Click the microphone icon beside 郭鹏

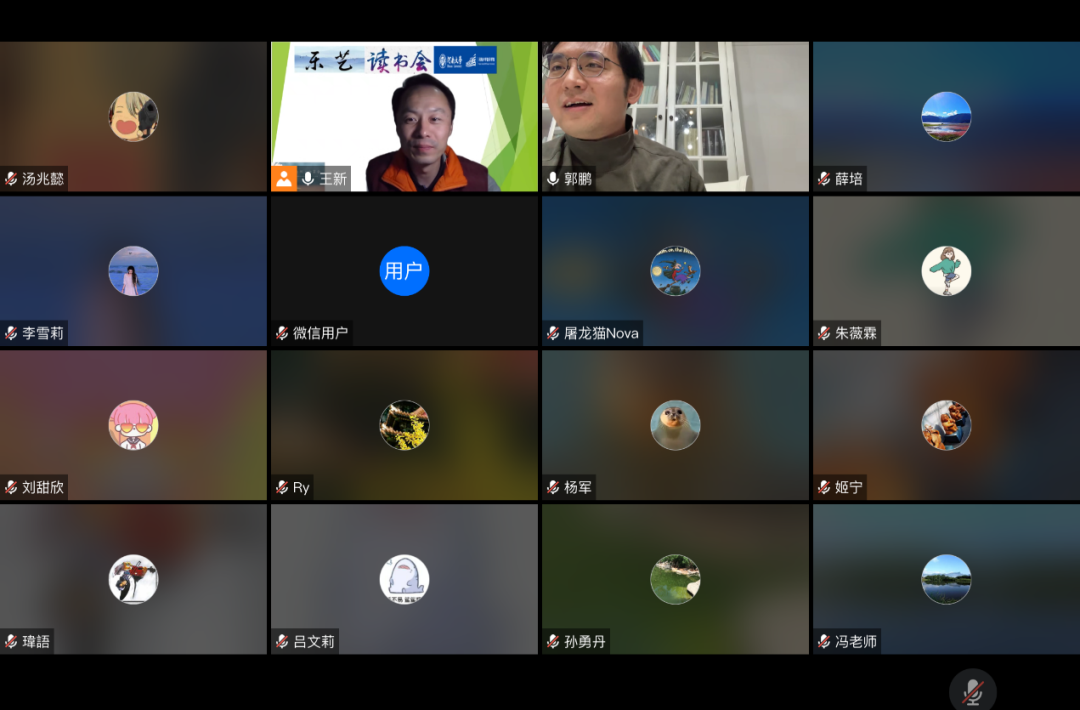pos(553,179)
